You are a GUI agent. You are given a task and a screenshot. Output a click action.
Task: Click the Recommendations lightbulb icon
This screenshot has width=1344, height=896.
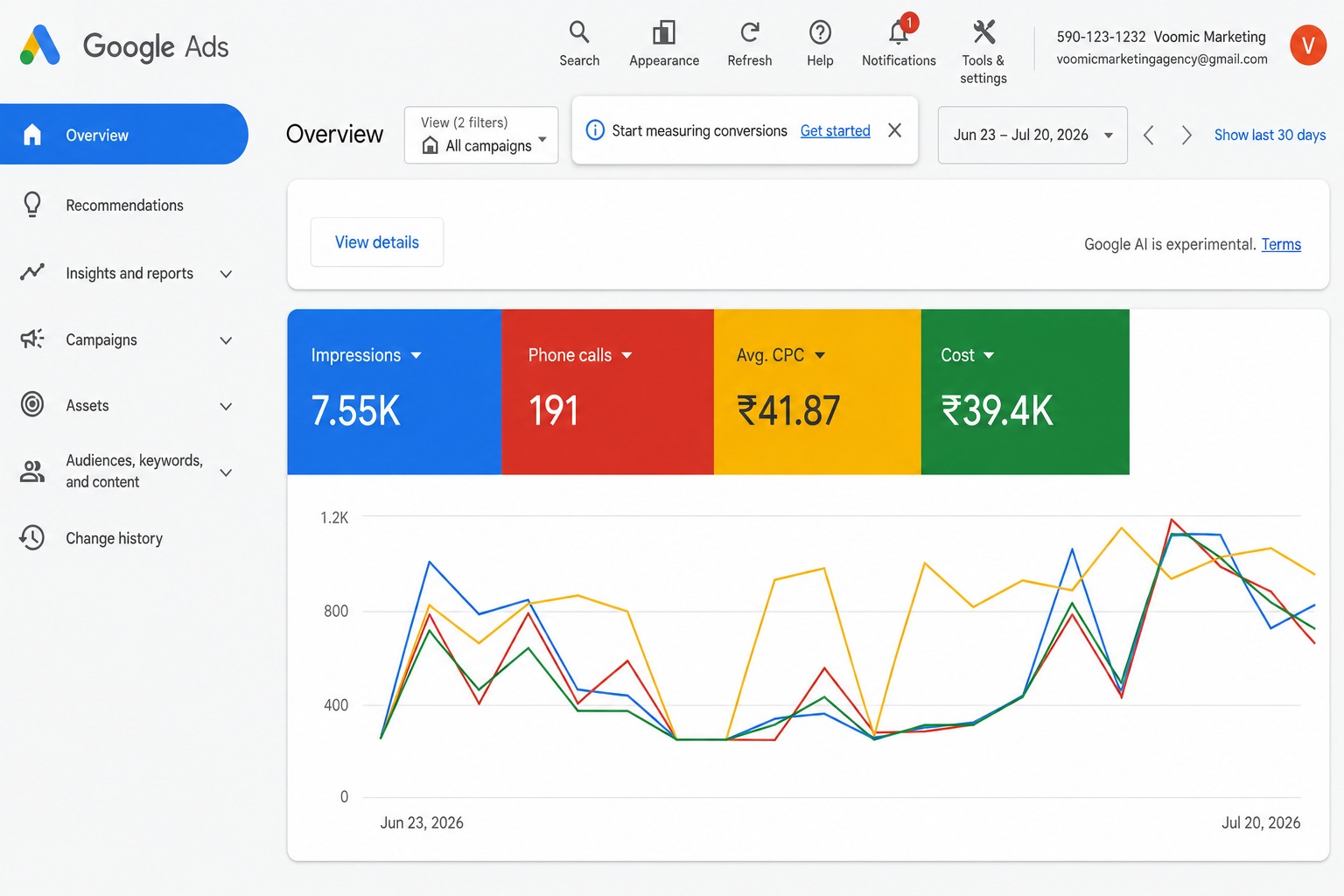(x=32, y=205)
